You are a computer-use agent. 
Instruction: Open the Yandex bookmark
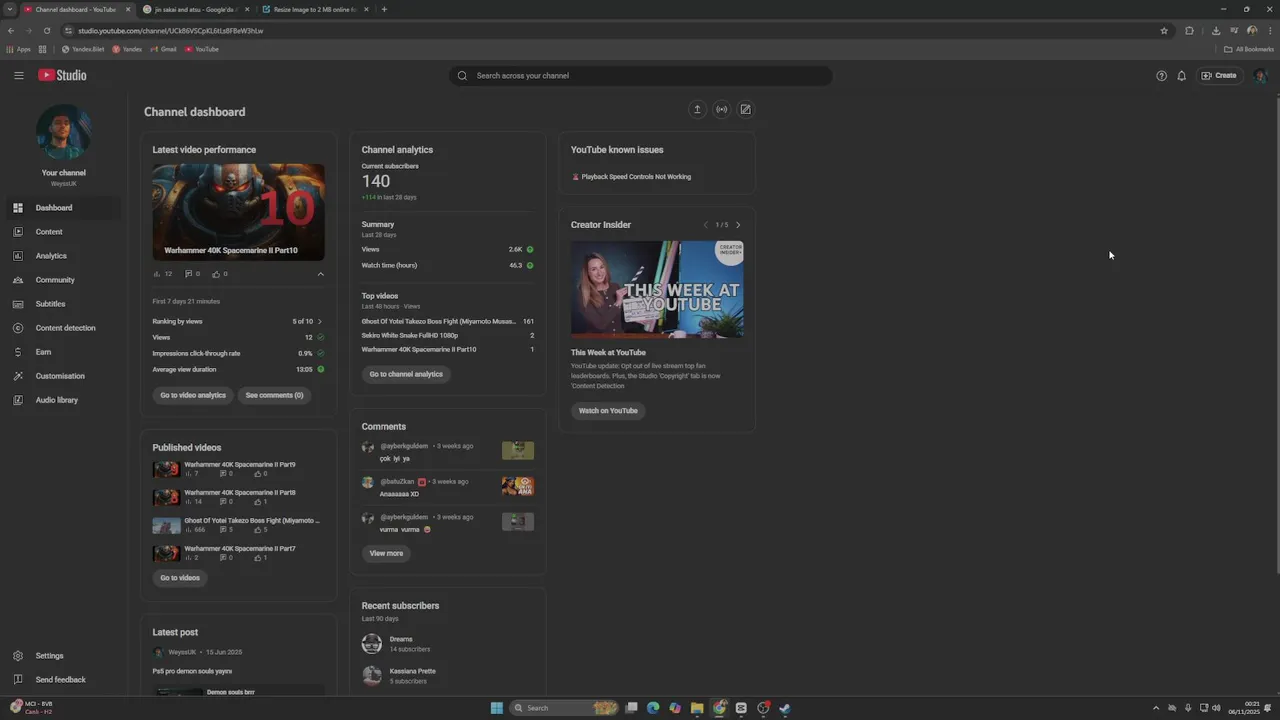127,49
